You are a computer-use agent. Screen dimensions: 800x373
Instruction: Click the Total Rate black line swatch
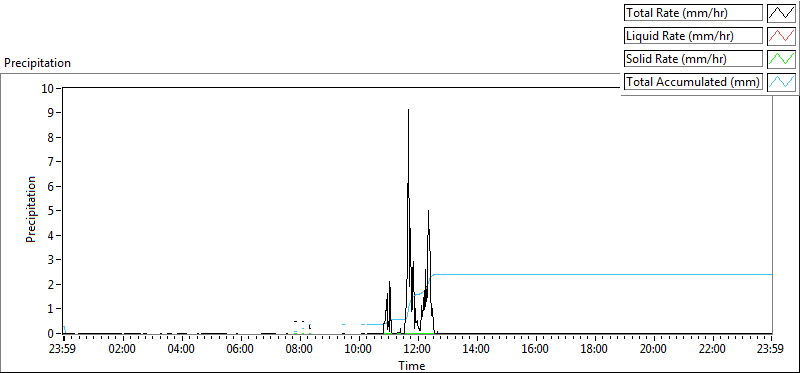[782, 13]
